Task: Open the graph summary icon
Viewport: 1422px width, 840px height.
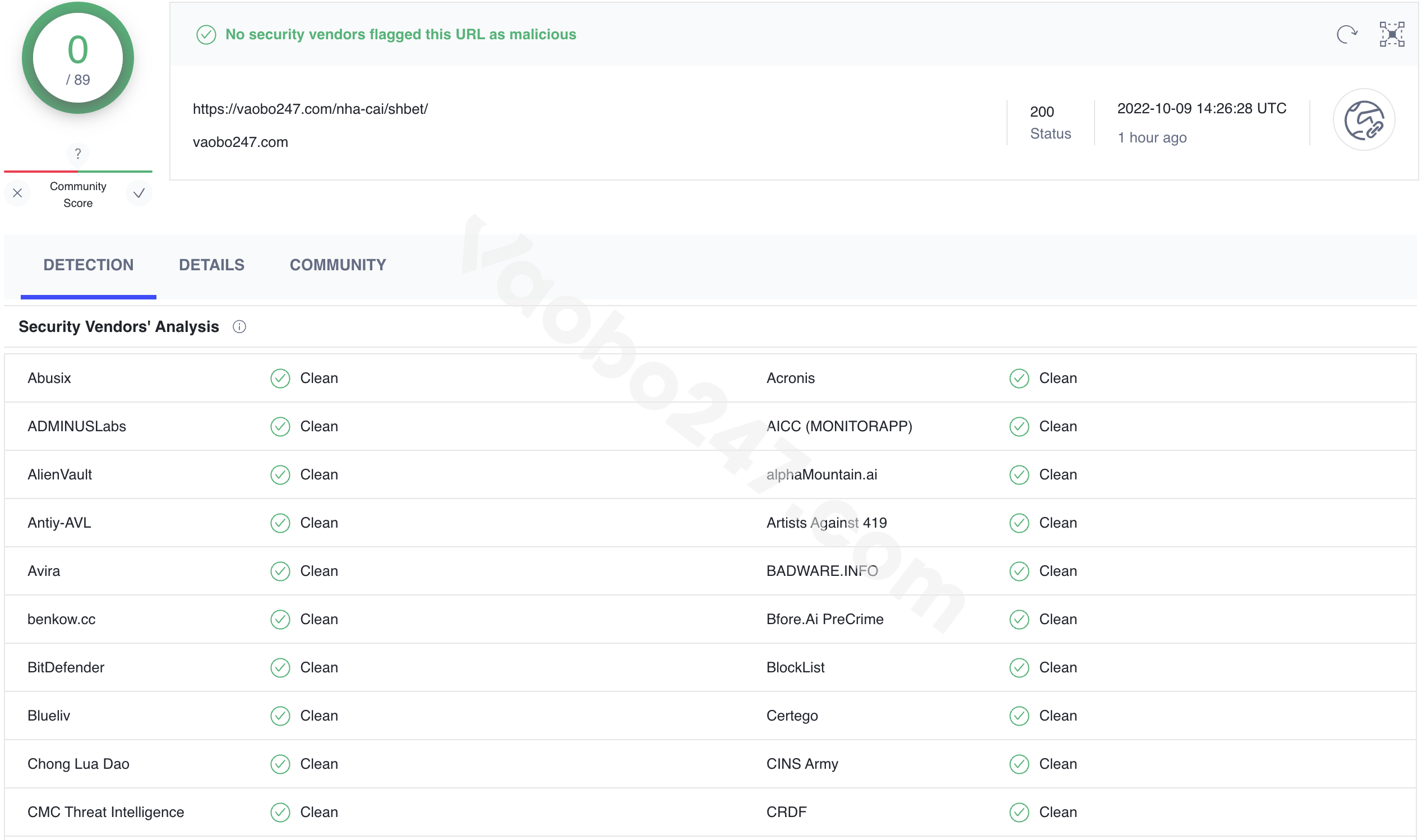Action: [1392, 34]
